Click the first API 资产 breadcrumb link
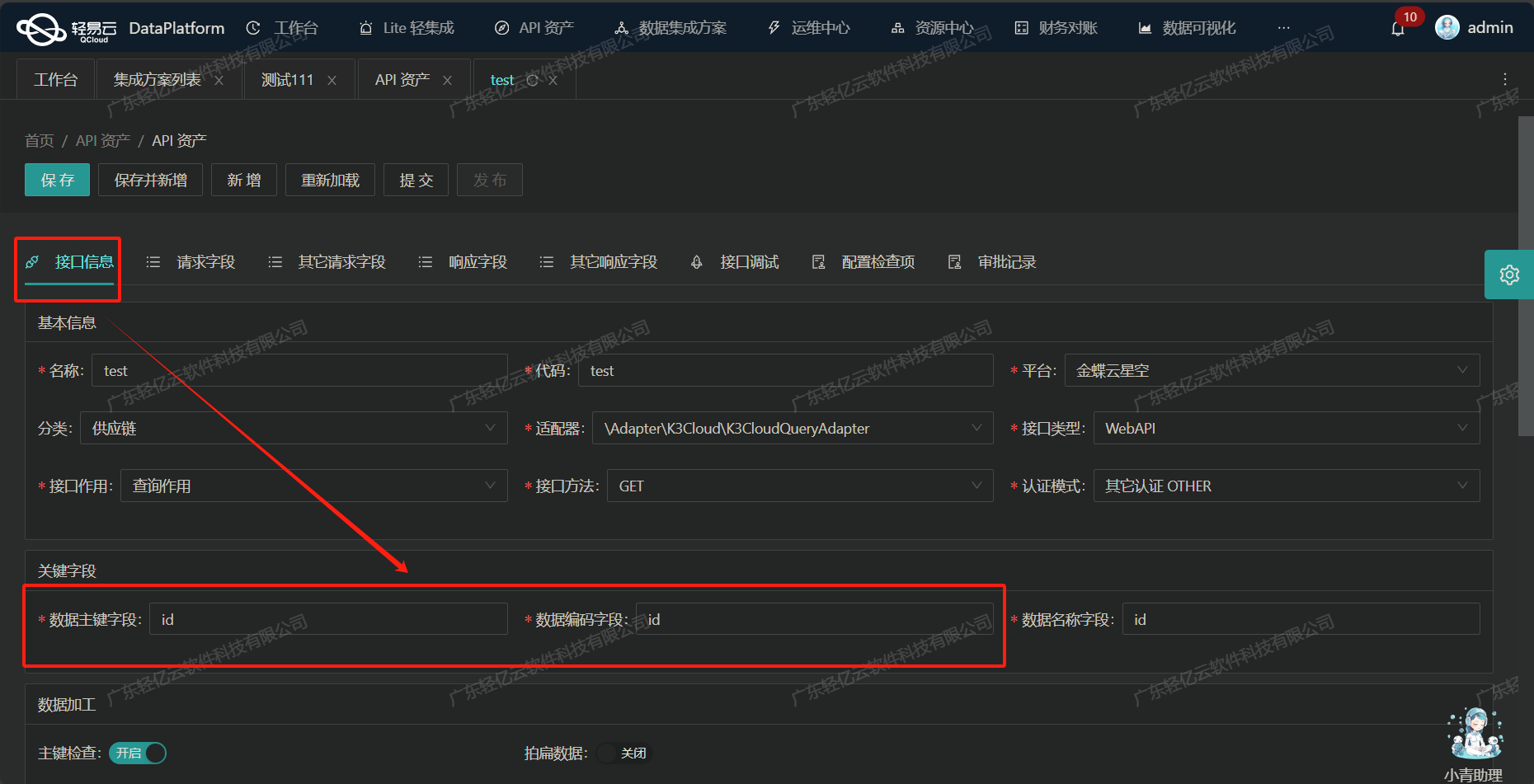 [x=103, y=141]
